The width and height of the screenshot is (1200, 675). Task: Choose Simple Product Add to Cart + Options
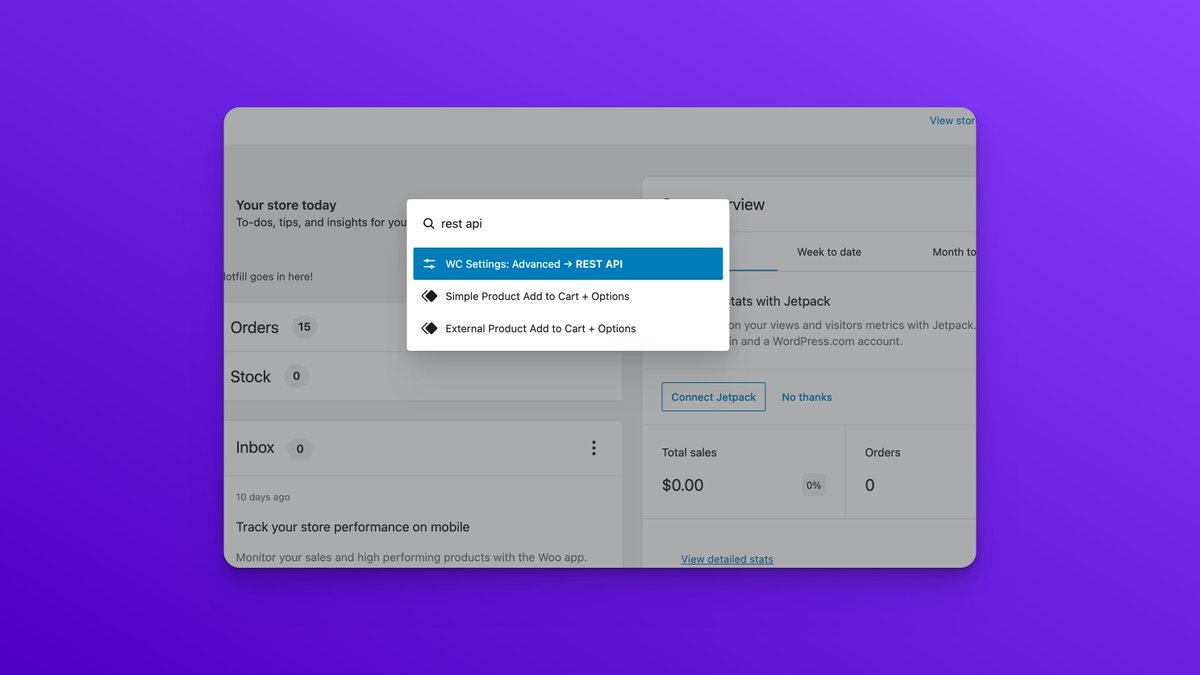click(x=537, y=296)
